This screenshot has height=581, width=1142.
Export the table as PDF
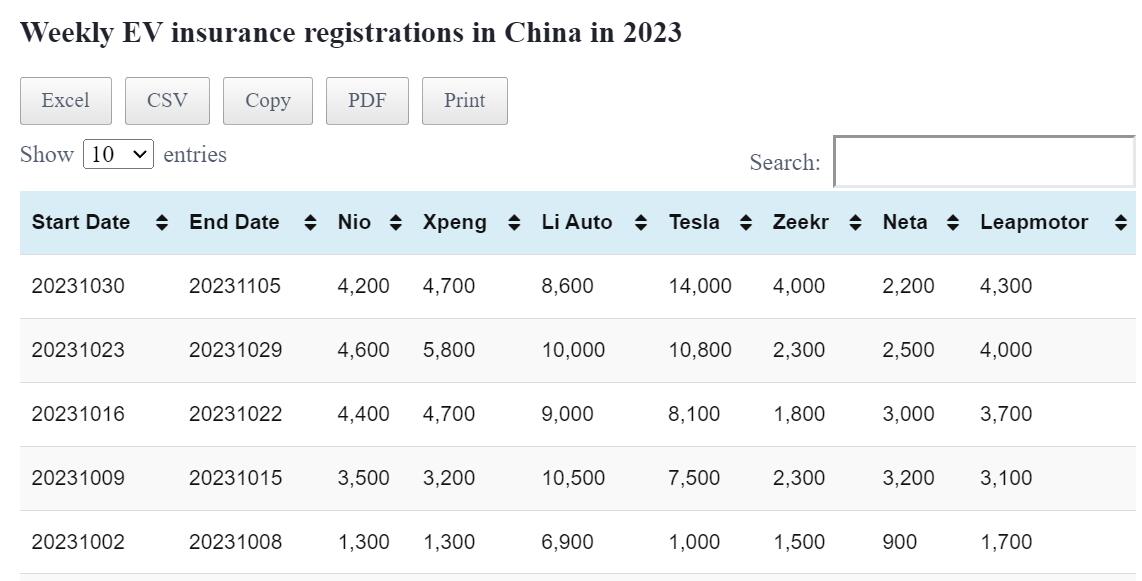[367, 101]
